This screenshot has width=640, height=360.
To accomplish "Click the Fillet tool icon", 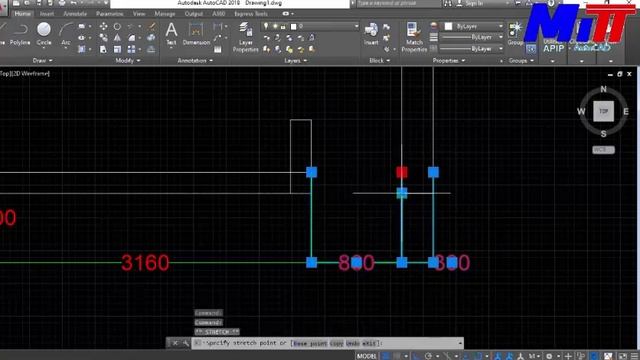I will (131, 38).
